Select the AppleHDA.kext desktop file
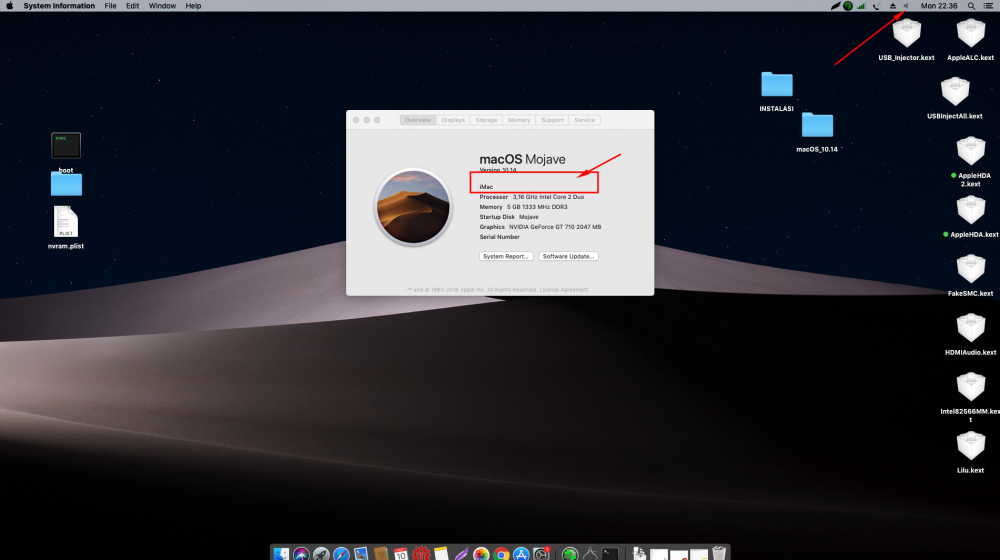The image size is (1000, 560). pos(971,216)
